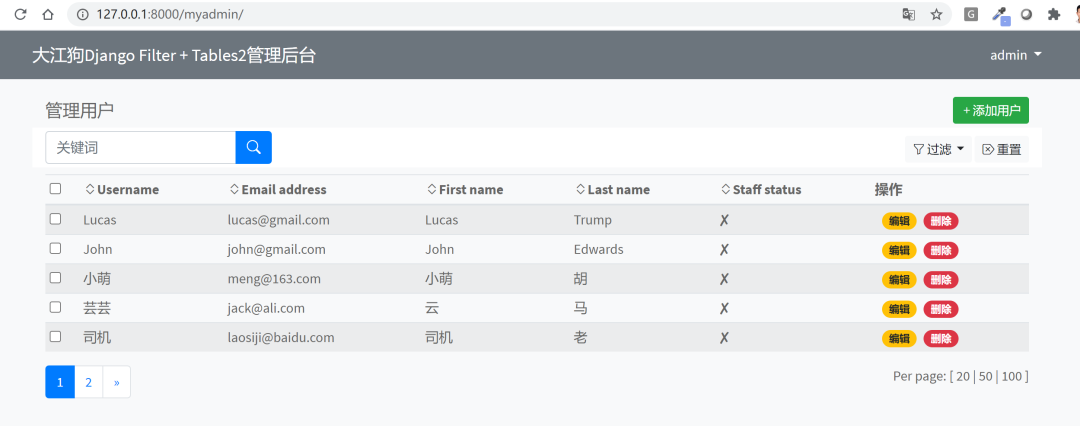The height and width of the screenshot is (426, 1080).
Task: Check the checkbox for user Lucas
Action: [56, 219]
